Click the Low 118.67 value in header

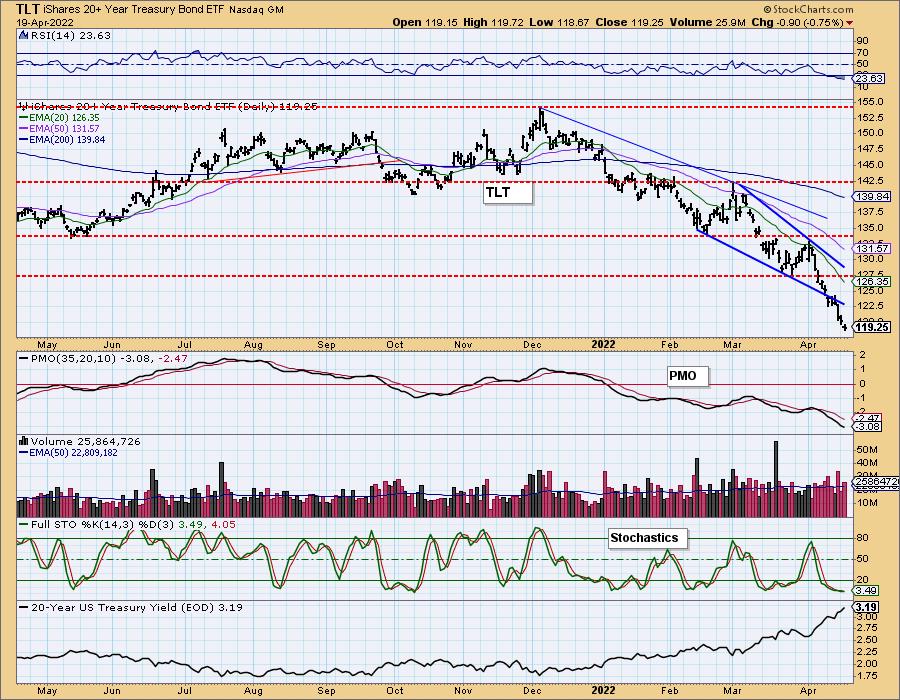[x=557, y=22]
